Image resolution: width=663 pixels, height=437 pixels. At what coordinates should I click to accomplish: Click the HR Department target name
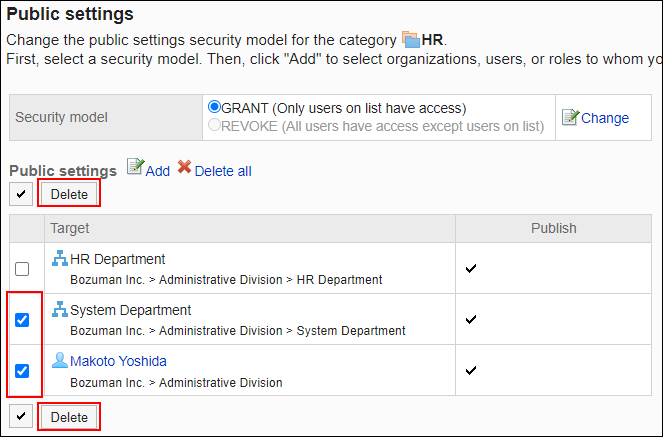coord(118,259)
